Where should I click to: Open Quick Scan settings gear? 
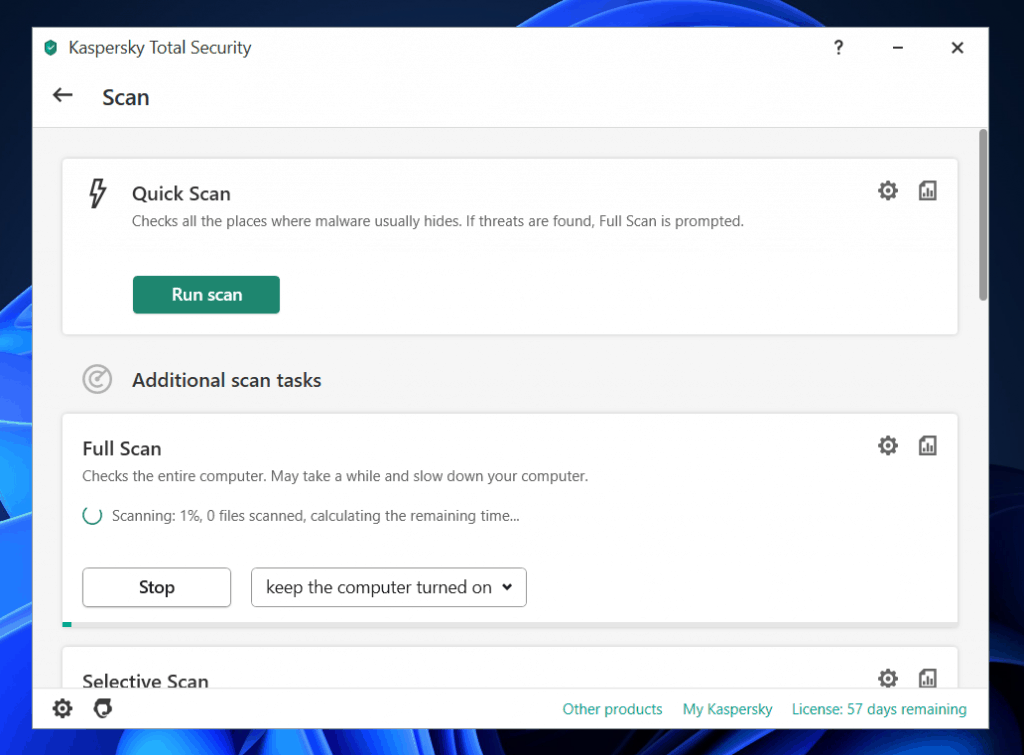point(887,190)
